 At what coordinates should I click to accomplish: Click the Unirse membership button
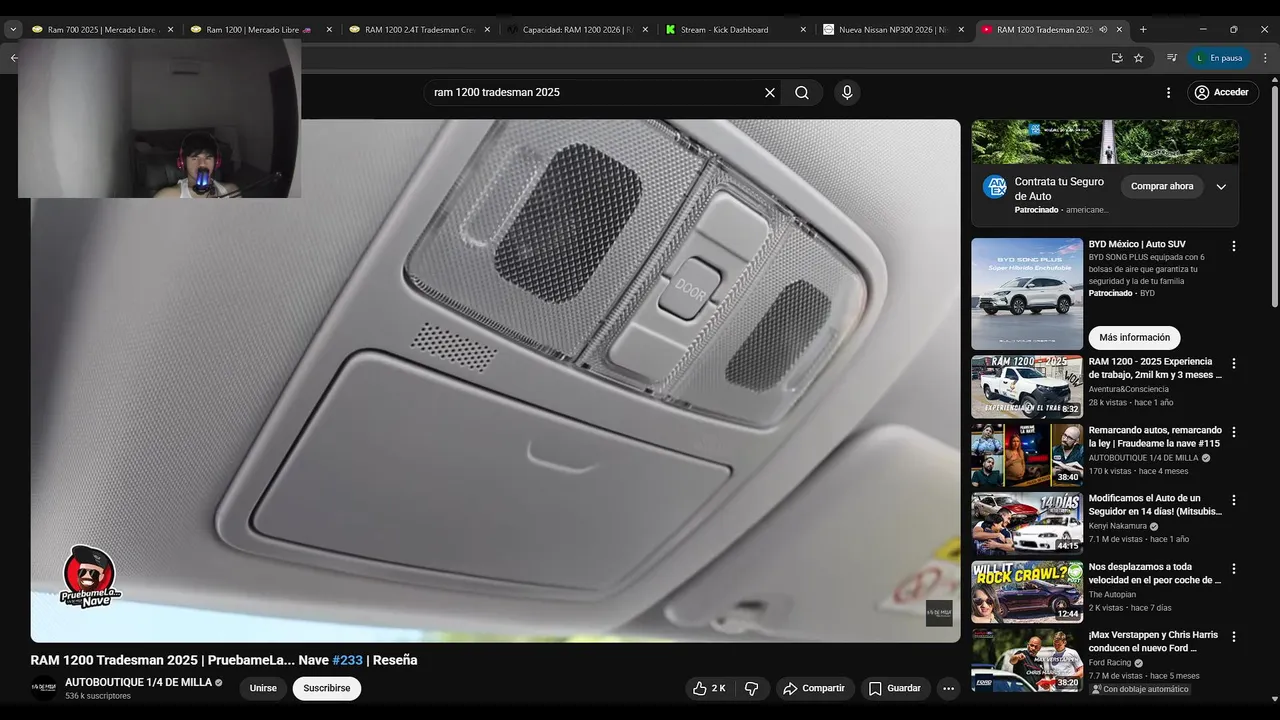(x=263, y=688)
